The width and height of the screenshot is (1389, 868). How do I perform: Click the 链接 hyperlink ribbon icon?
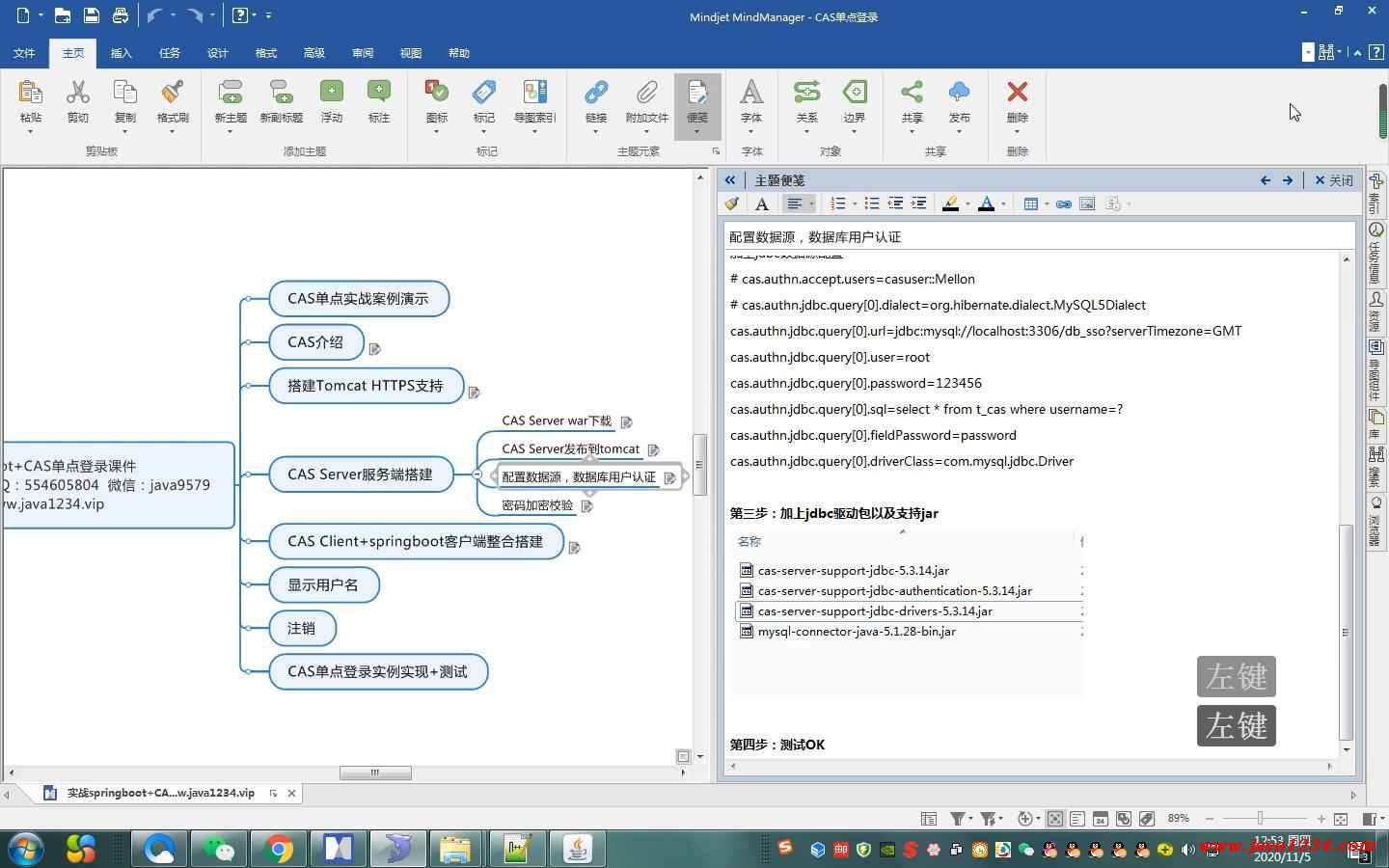(596, 93)
